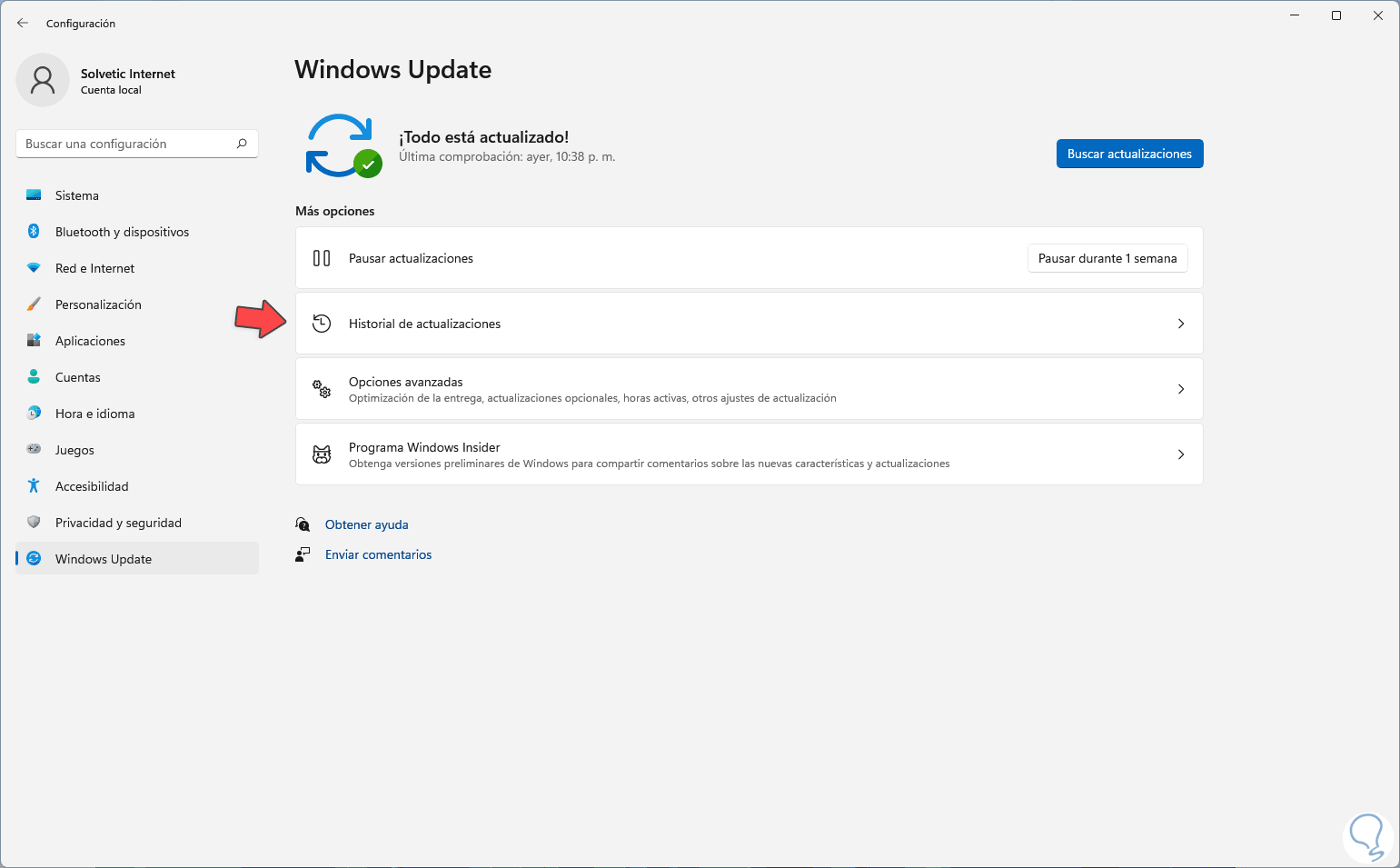Open Red e Internet settings
Image resolution: width=1400 pixels, height=868 pixels.
[137, 268]
